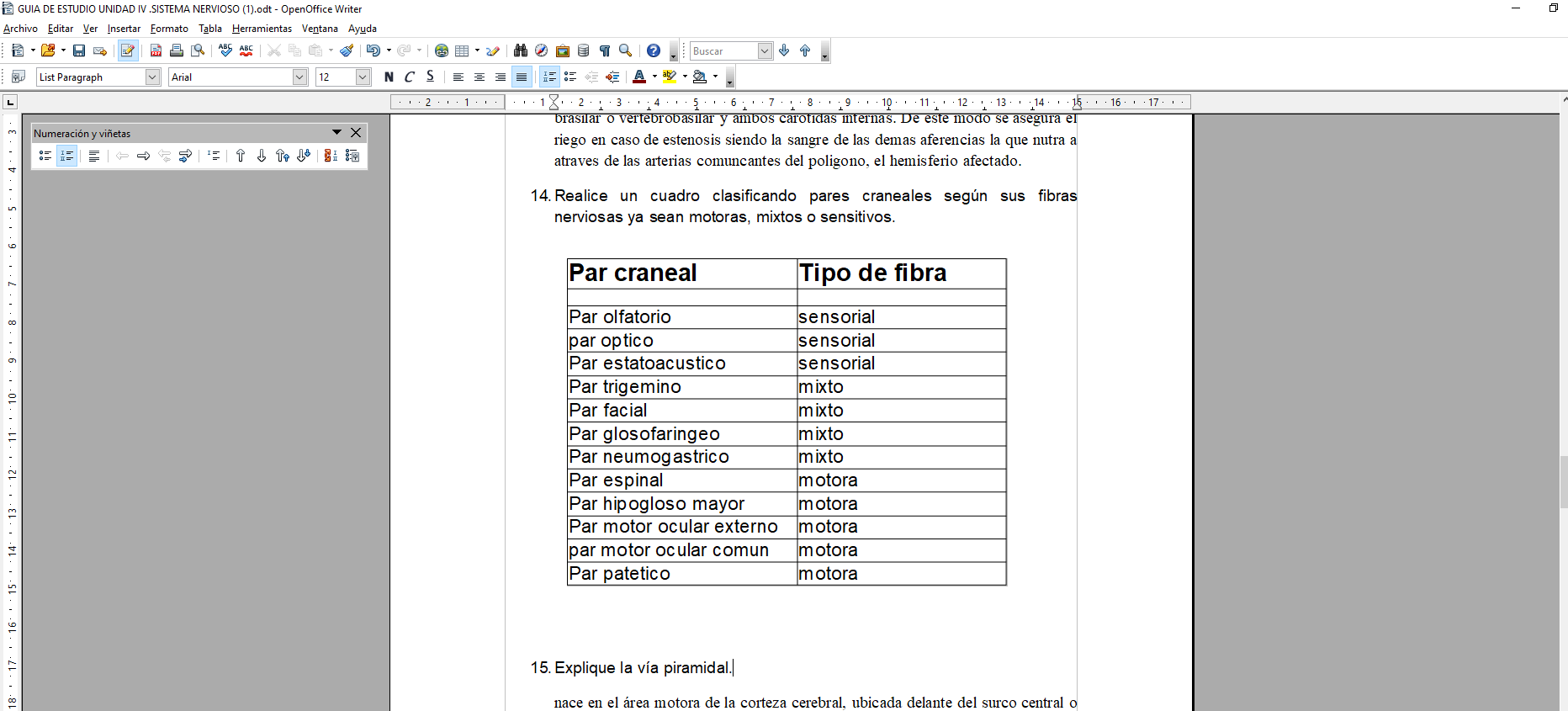Move list item up
The height and width of the screenshot is (711, 1568).
241,156
